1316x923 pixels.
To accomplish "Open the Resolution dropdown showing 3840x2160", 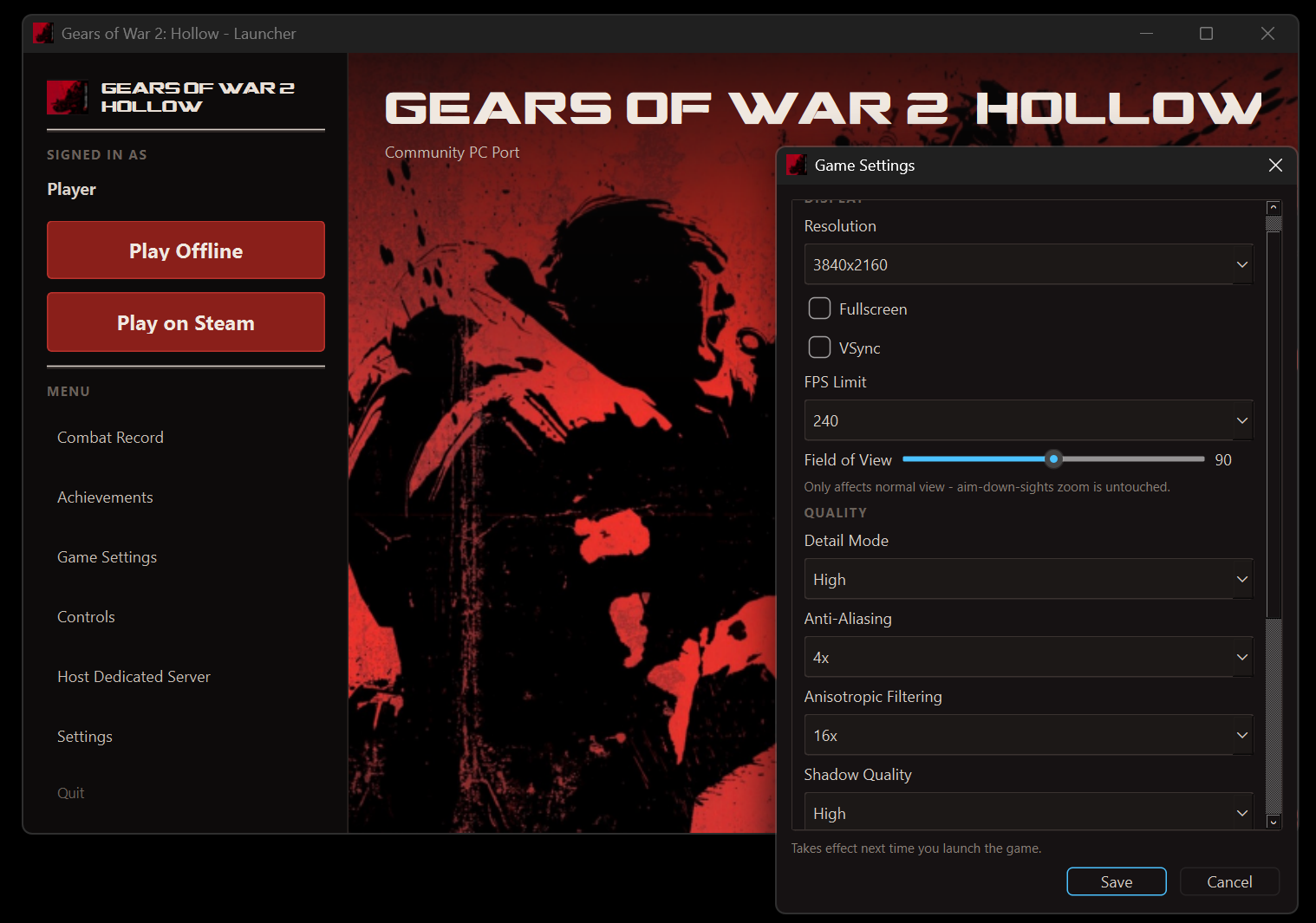I will [1029, 264].
